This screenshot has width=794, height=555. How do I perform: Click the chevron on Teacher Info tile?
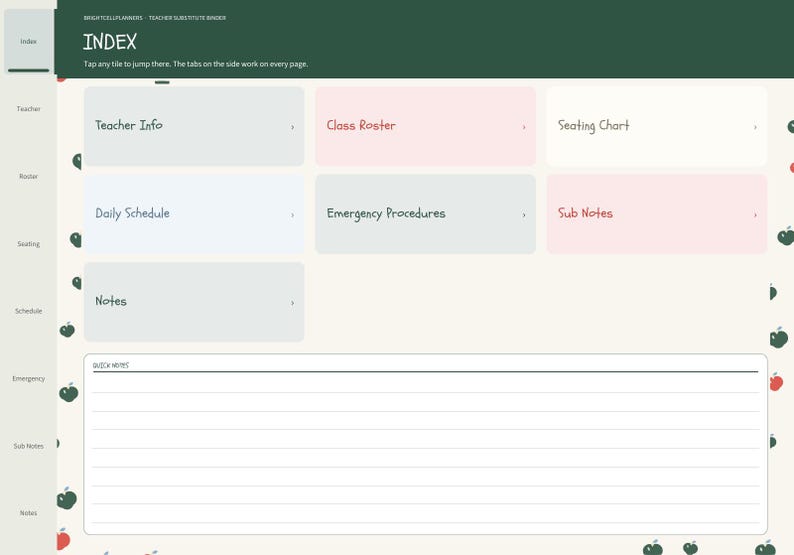tap(292, 127)
